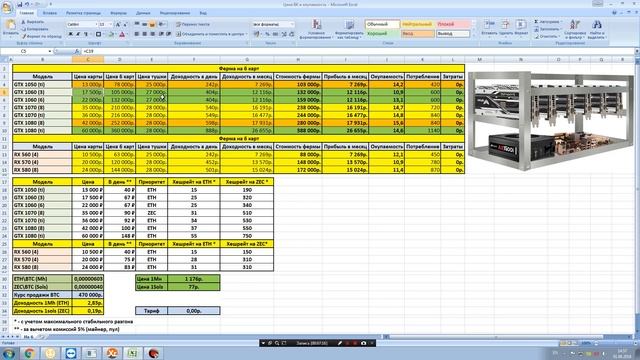Open the fill color dropdown arrow
The height and width of the screenshot is (360, 640).
coord(116,34)
